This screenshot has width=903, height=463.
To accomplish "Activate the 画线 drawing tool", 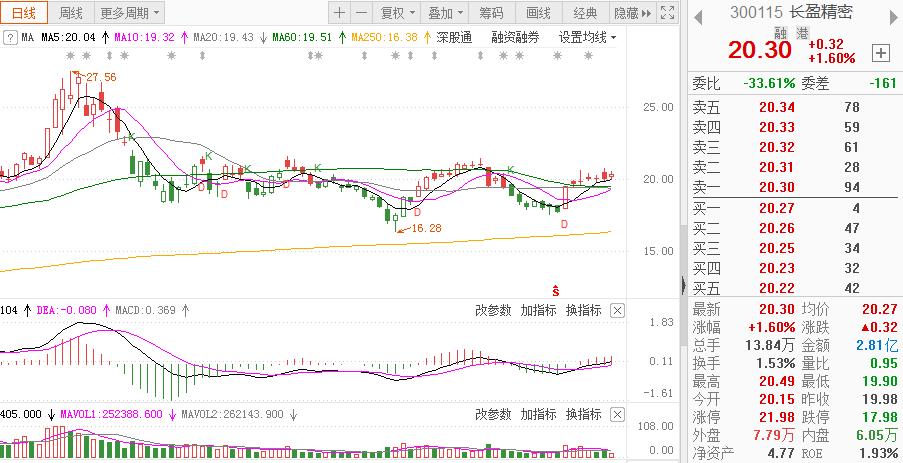I will pos(538,12).
